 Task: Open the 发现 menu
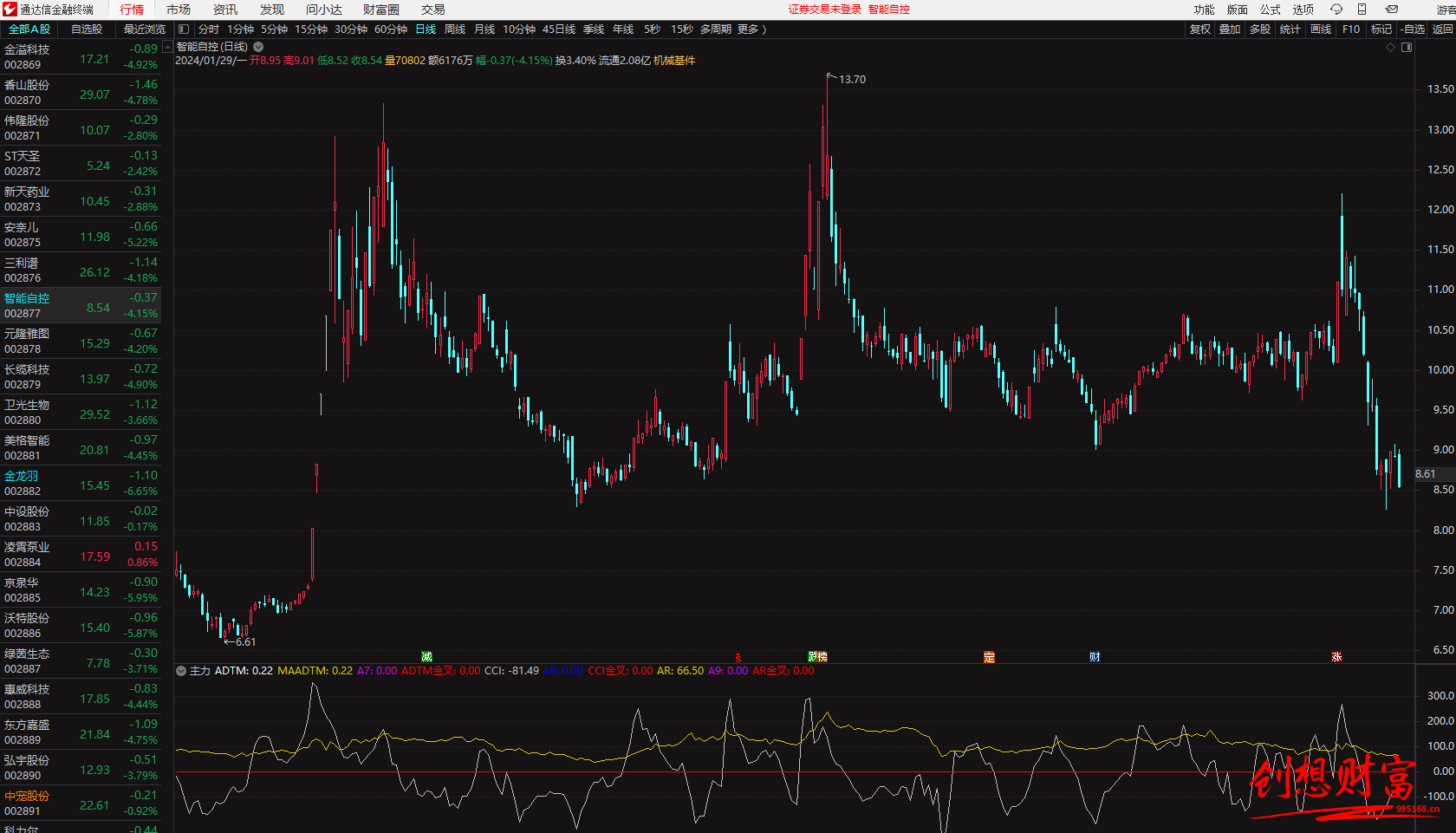(272, 10)
